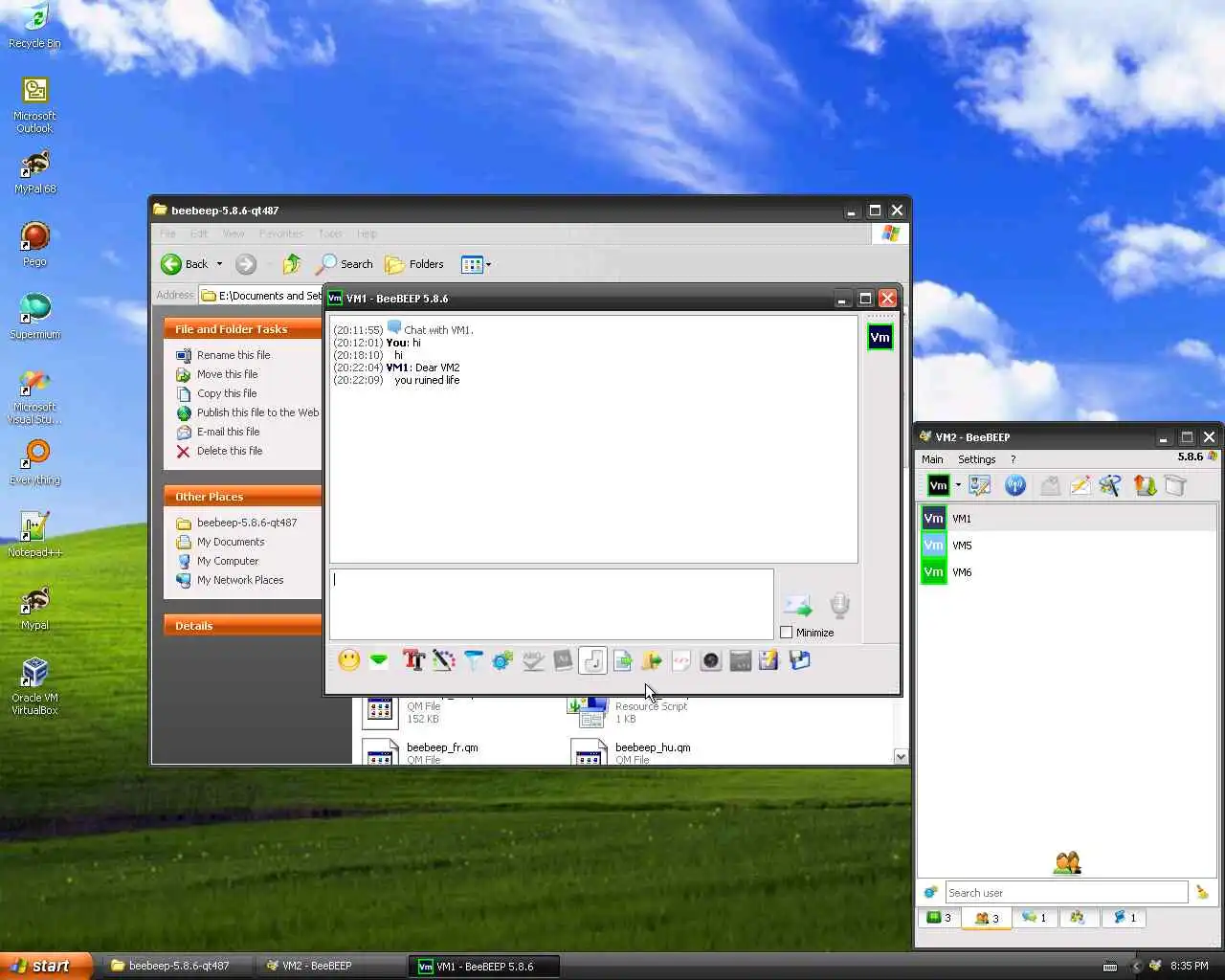Send the message with the envelope arrow button
Screen dimensions: 1225x980
point(797,606)
